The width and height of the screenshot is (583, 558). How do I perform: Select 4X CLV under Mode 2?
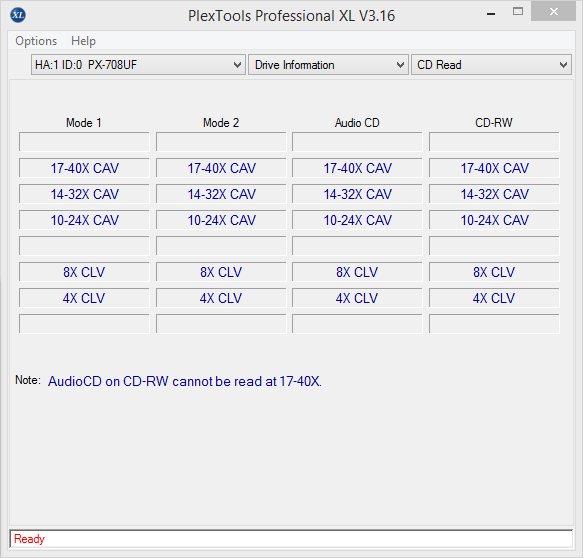tap(221, 298)
